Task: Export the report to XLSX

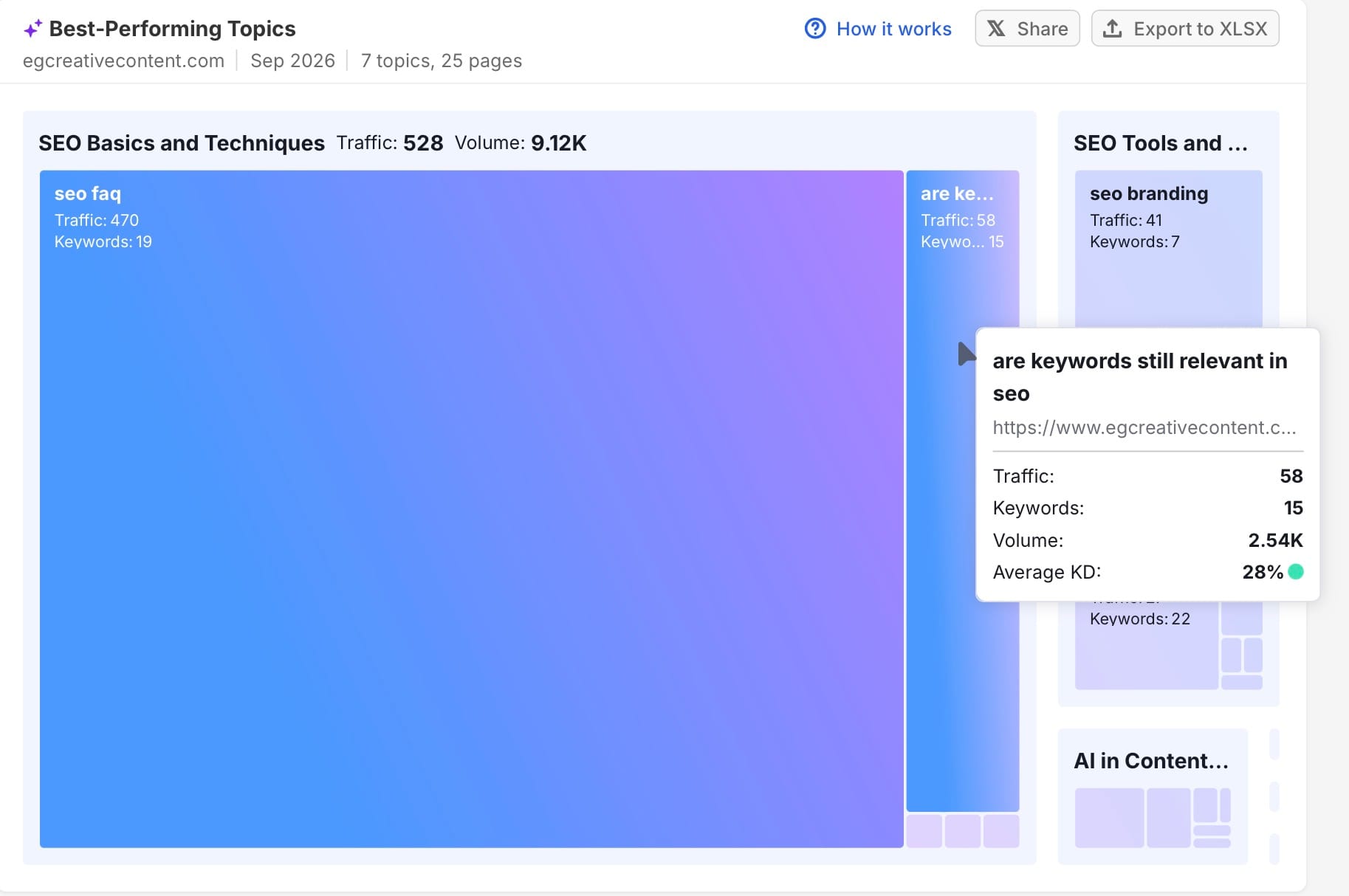Action: [1185, 29]
